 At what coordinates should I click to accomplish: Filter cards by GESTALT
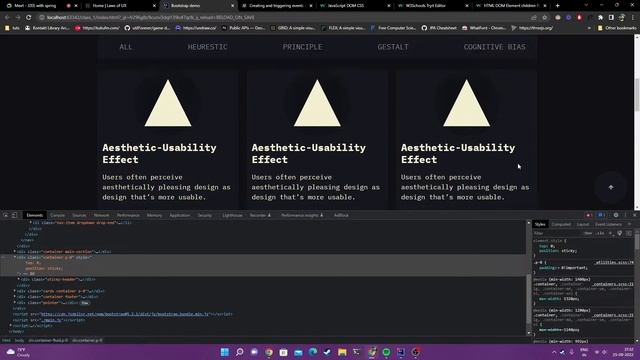[x=393, y=47]
